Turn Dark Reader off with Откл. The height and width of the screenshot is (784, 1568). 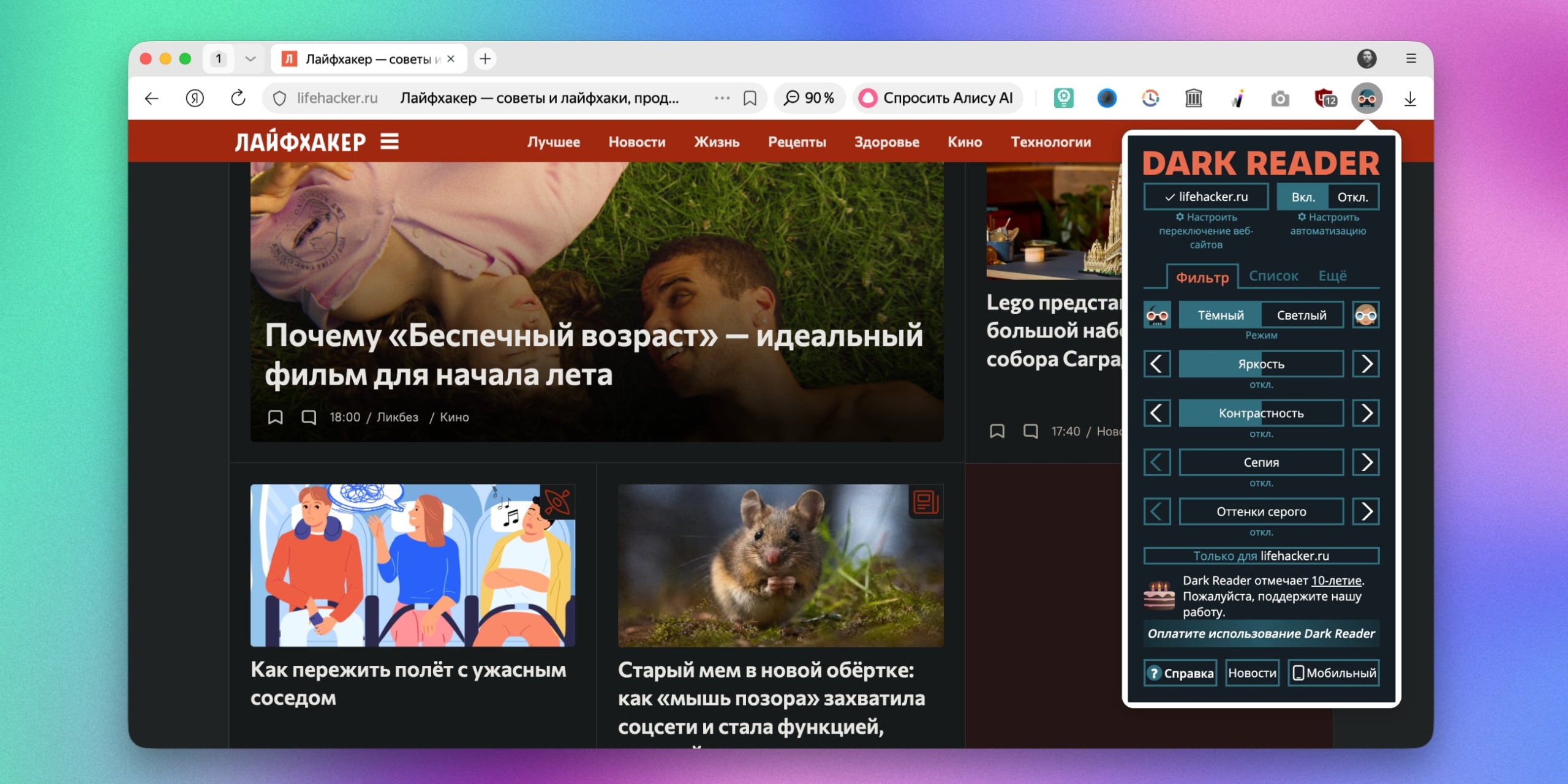pyautogui.click(x=1353, y=197)
